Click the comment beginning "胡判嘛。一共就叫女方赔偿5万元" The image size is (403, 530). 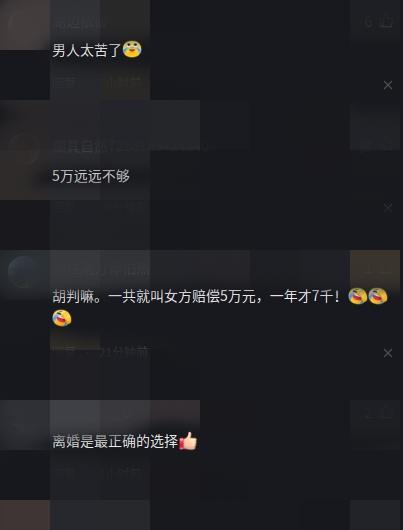point(220,307)
